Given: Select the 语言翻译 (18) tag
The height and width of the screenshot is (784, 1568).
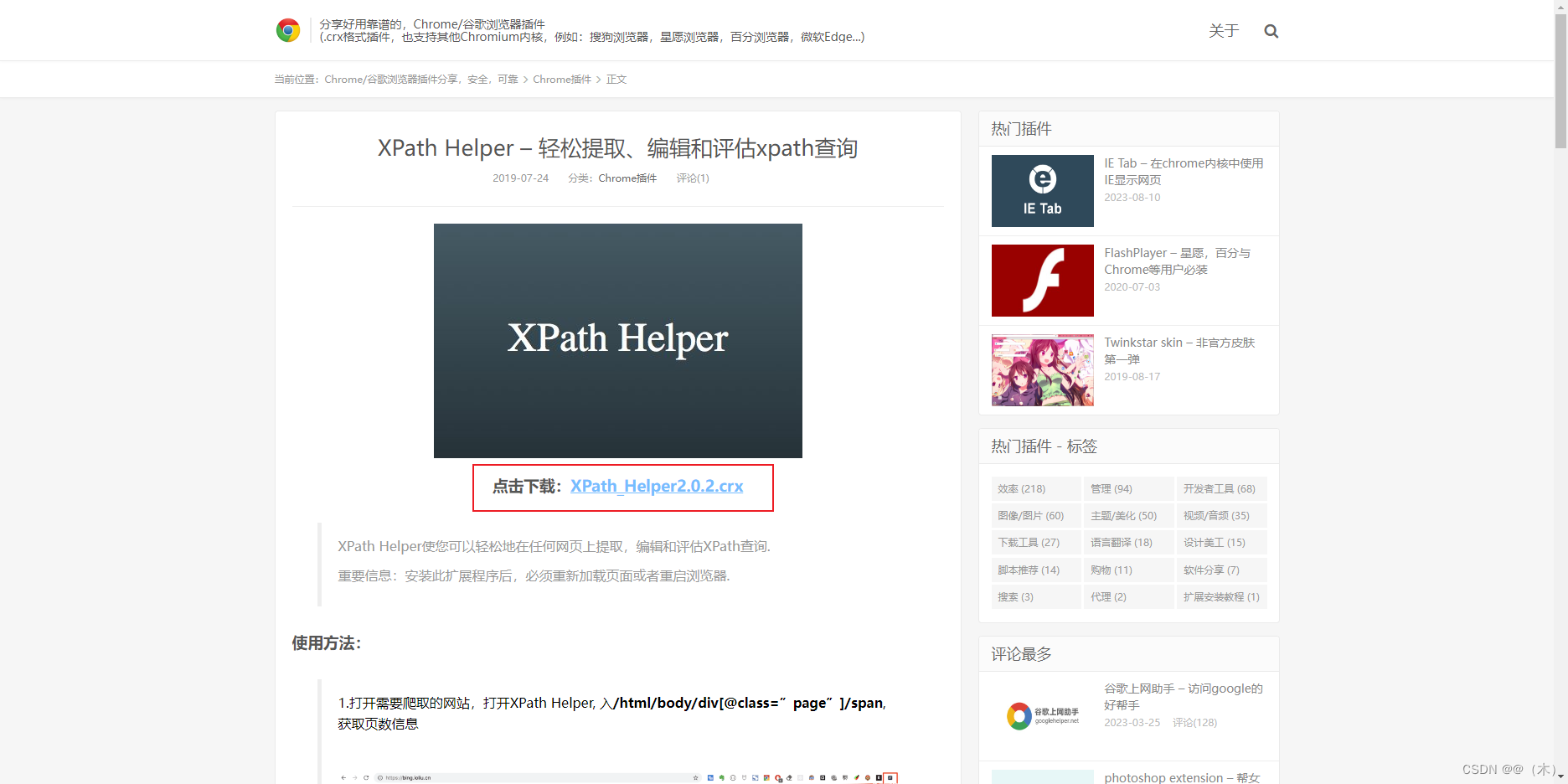Looking at the screenshot, I should click(1129, 543).
